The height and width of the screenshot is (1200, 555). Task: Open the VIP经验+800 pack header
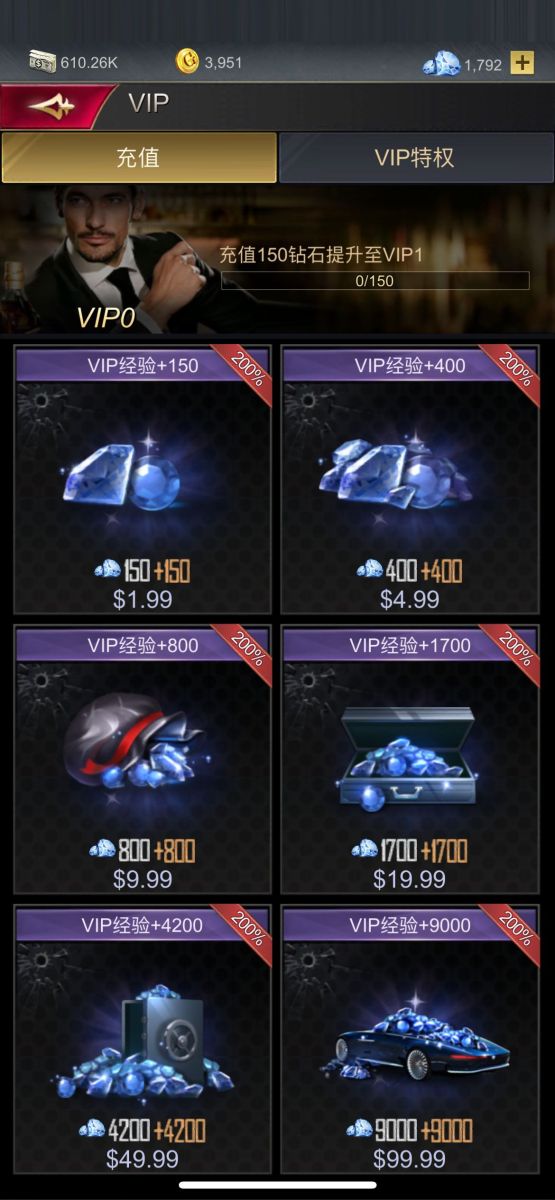pos(143,646)
